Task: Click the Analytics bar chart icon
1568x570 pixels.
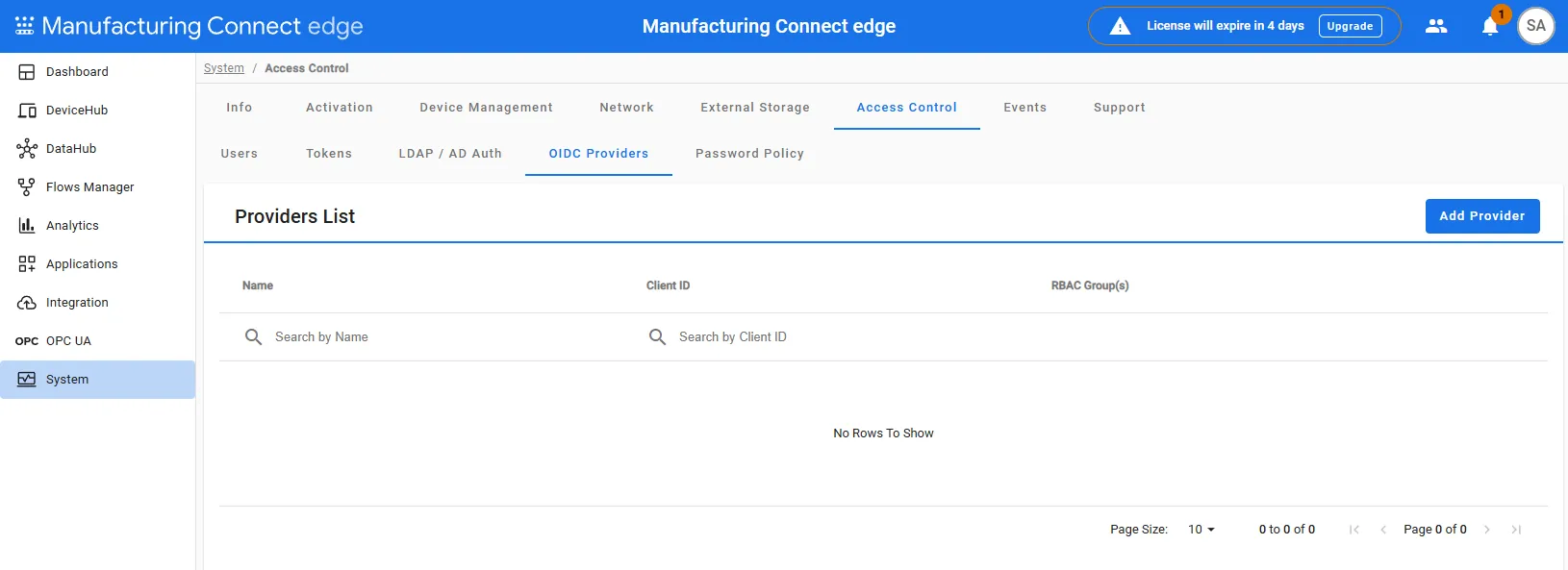Action: click(x=27, y=226)
